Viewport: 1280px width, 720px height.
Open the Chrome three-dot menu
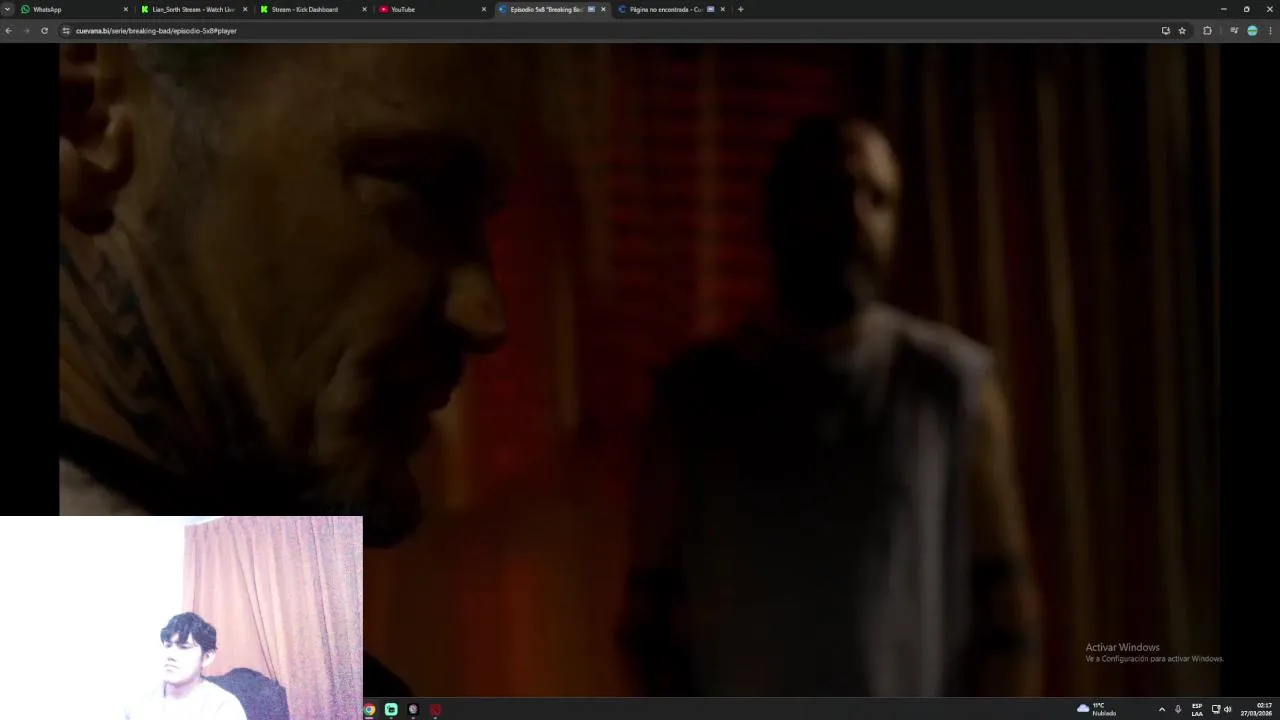click(x=1271, y=31)
